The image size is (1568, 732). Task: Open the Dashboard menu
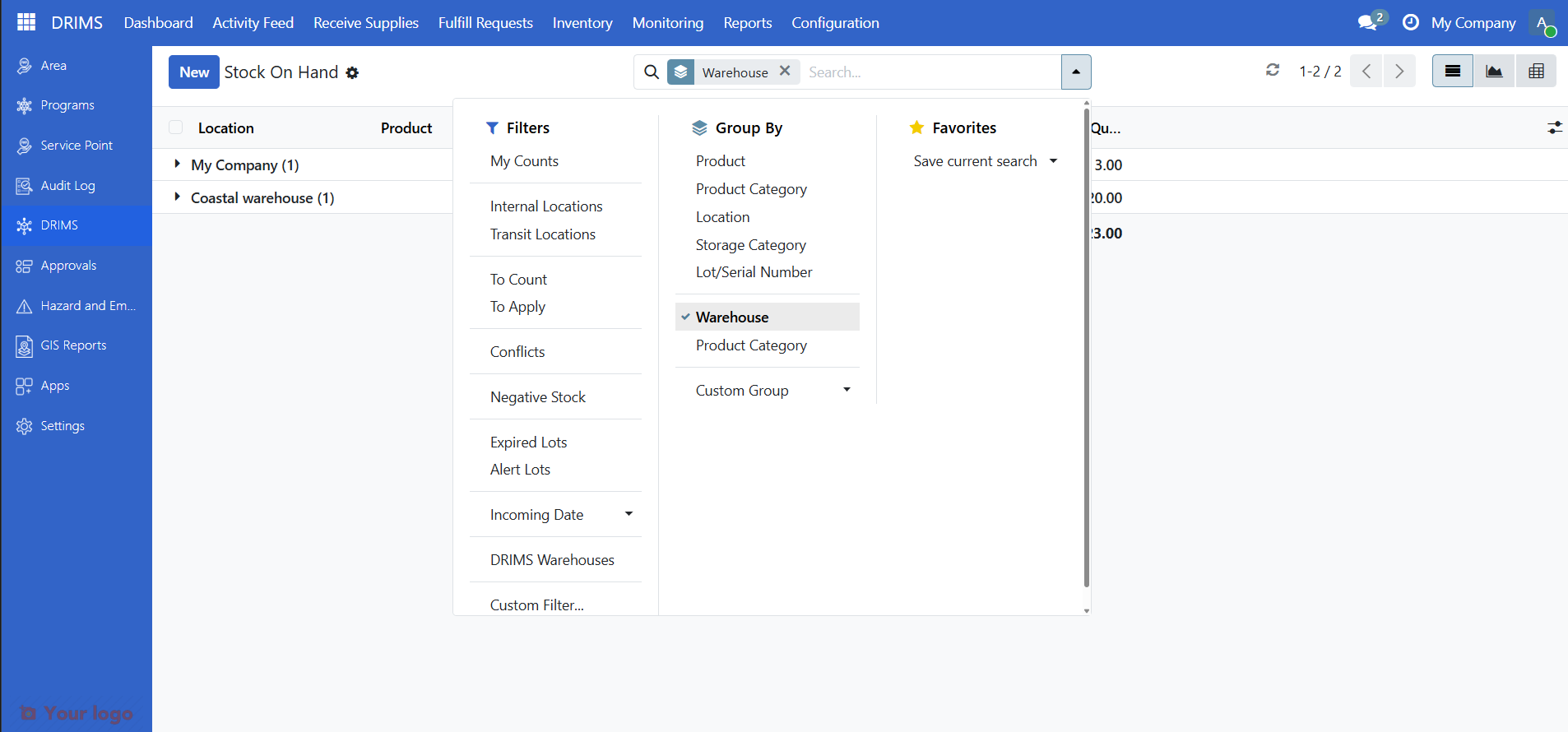coord(159,23)
